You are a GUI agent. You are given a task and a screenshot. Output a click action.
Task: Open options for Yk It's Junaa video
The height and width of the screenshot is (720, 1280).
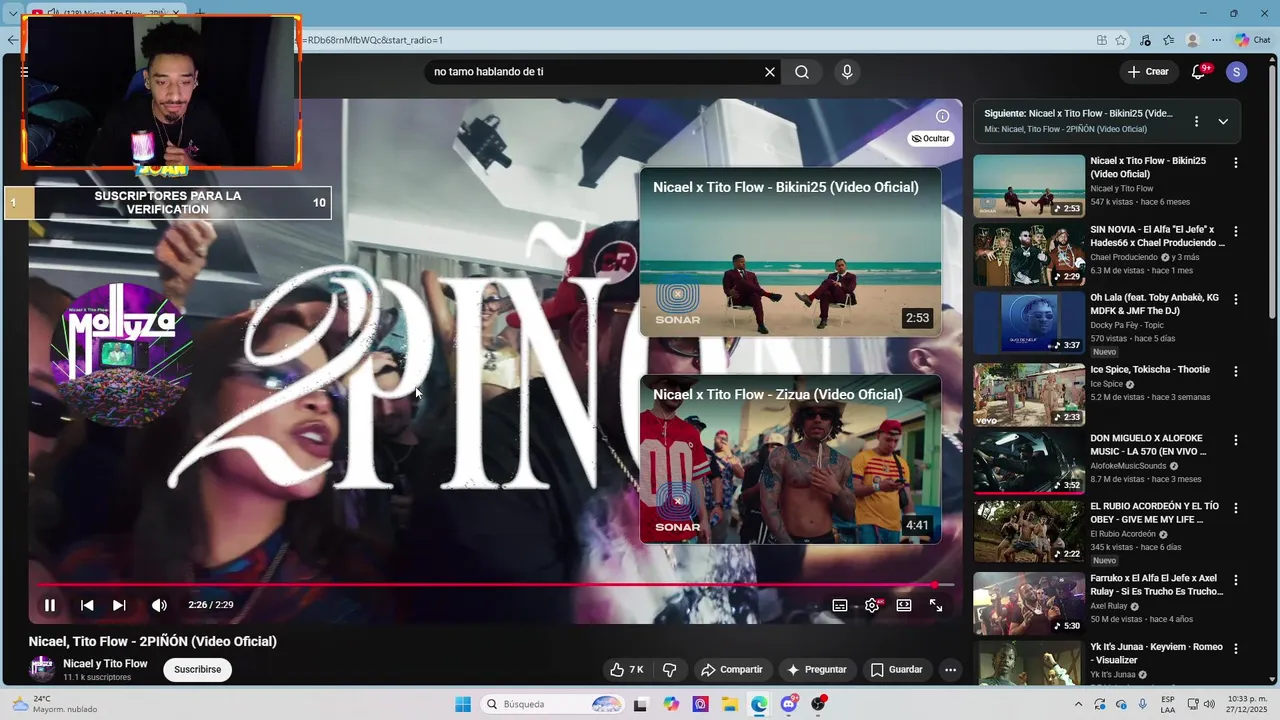point(1235,649)
